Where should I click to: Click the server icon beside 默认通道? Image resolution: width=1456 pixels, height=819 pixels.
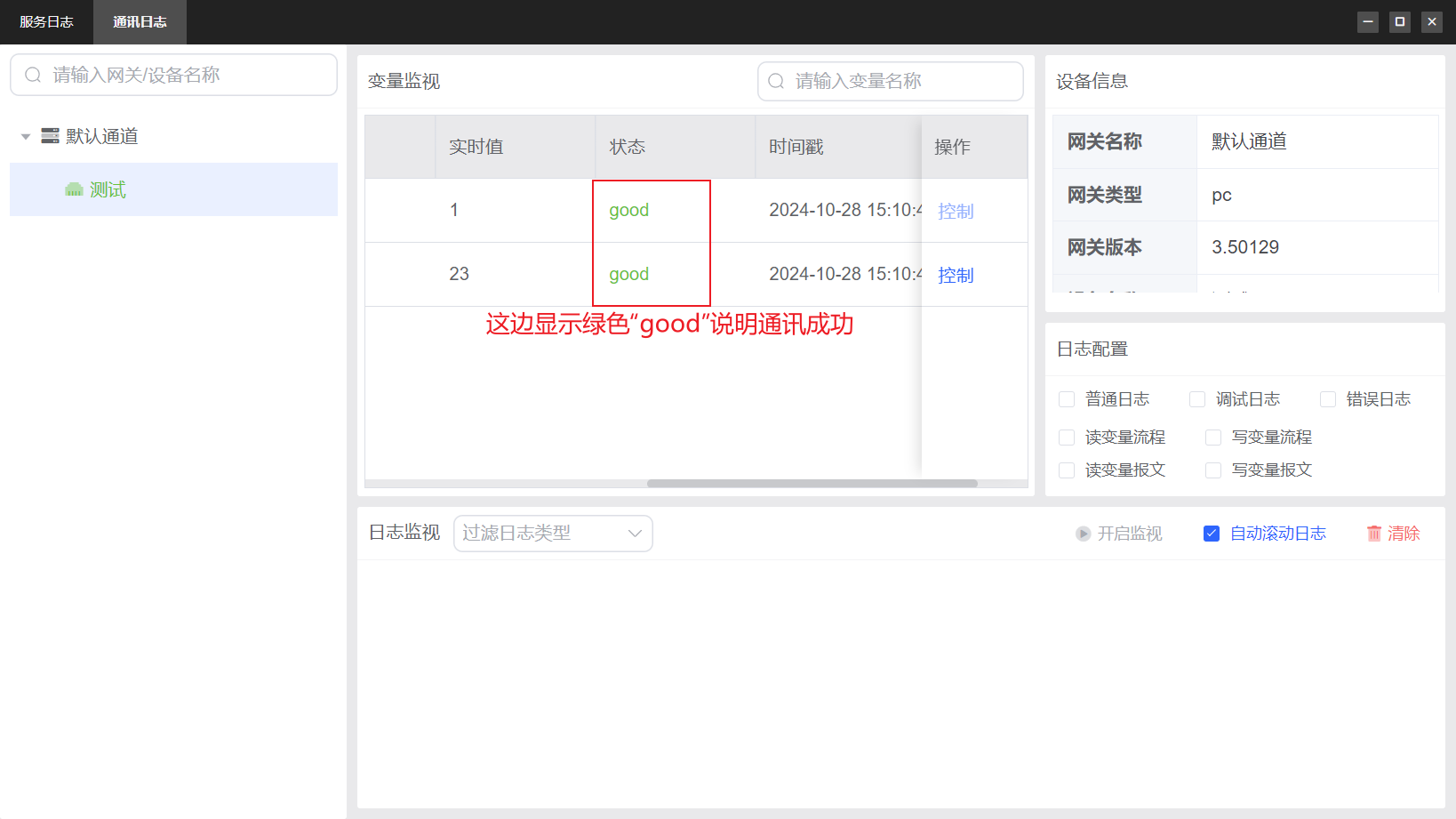click(x=50, y=136)
